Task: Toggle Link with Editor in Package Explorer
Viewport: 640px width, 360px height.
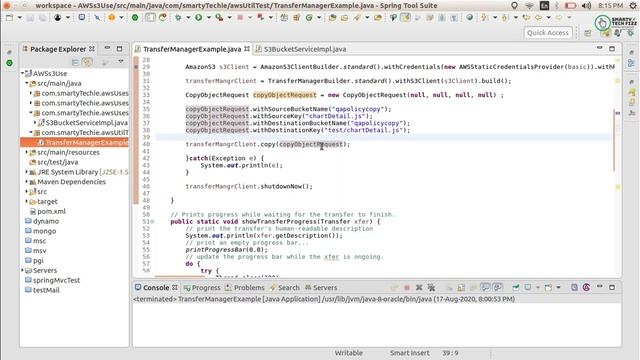Action: coord(87,62)
